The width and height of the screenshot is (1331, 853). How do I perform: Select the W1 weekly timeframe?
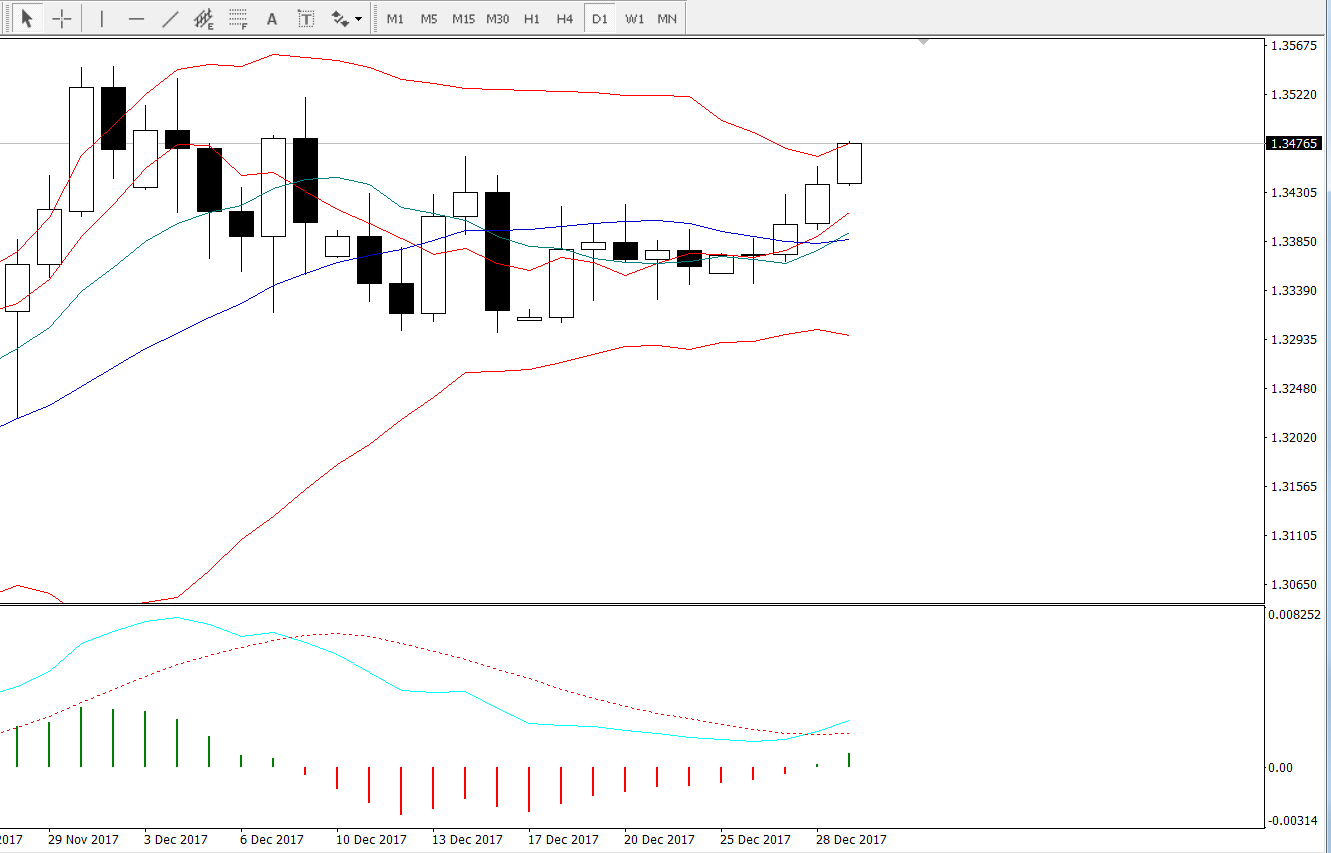point(634,18)
